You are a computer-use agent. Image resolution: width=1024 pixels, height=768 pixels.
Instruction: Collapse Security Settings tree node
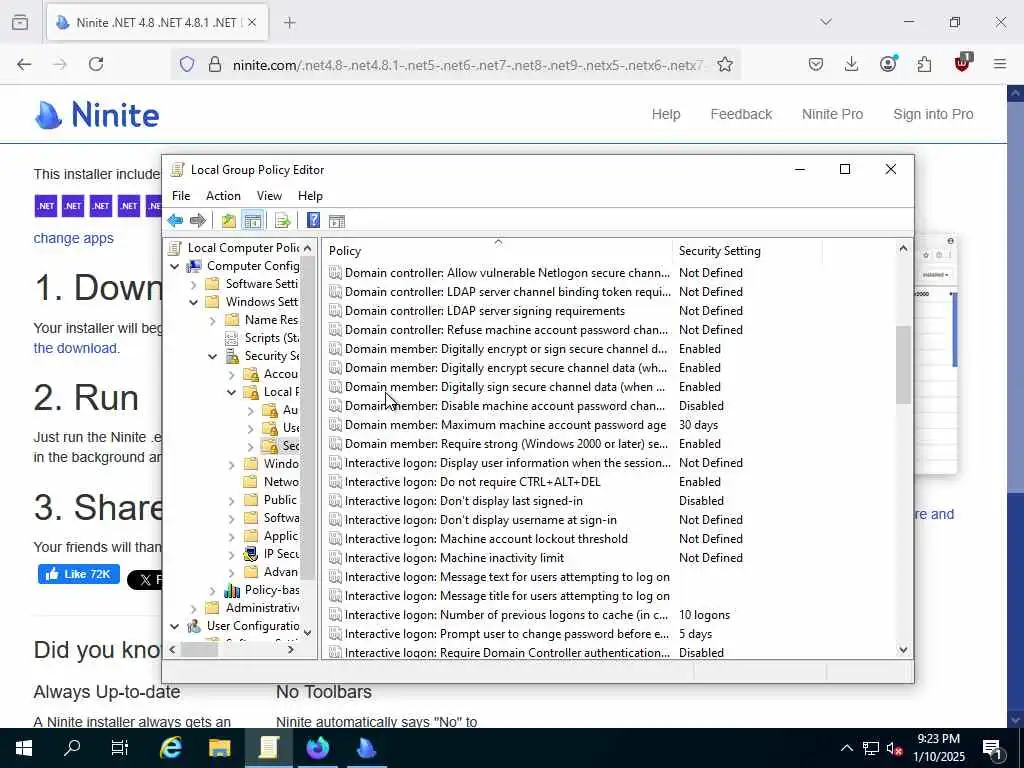coord(212,356)
